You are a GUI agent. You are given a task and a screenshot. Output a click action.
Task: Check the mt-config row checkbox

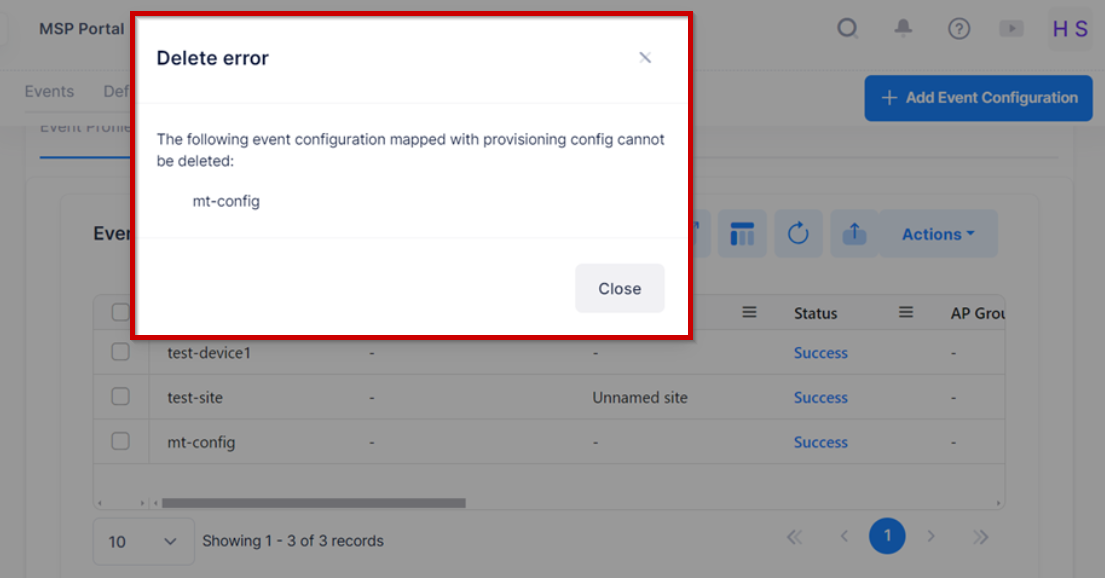(120, 442)
